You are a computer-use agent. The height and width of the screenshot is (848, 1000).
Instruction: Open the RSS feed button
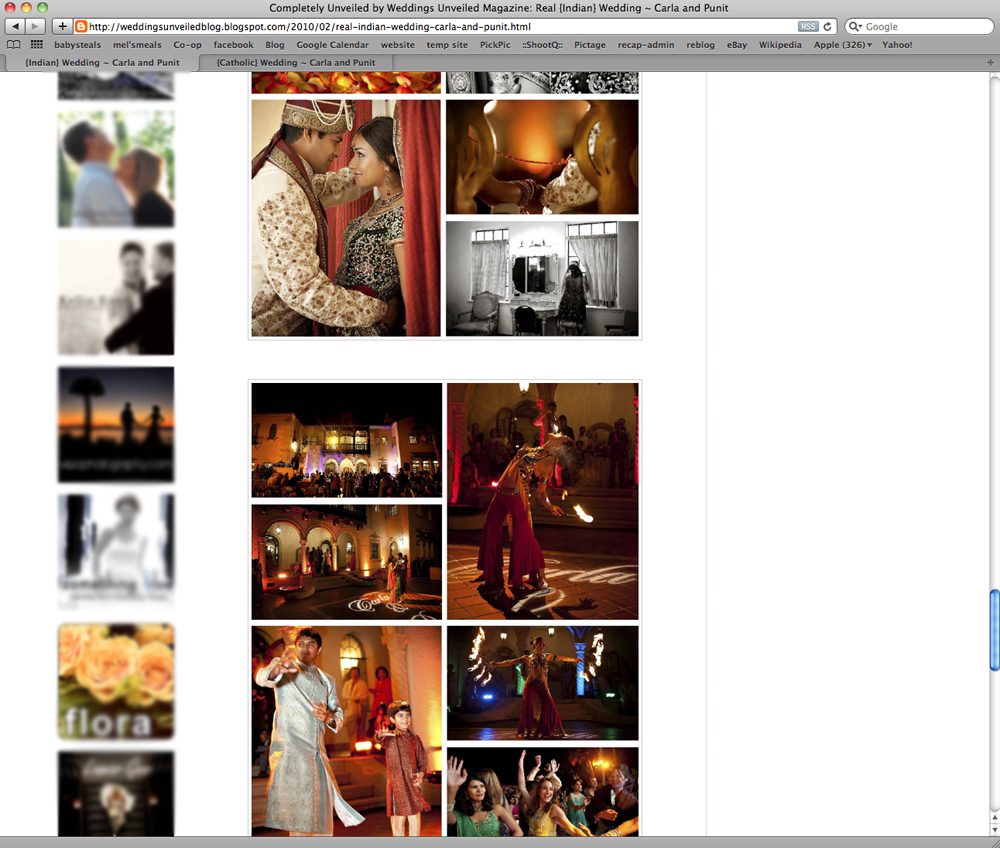point(807,27)
